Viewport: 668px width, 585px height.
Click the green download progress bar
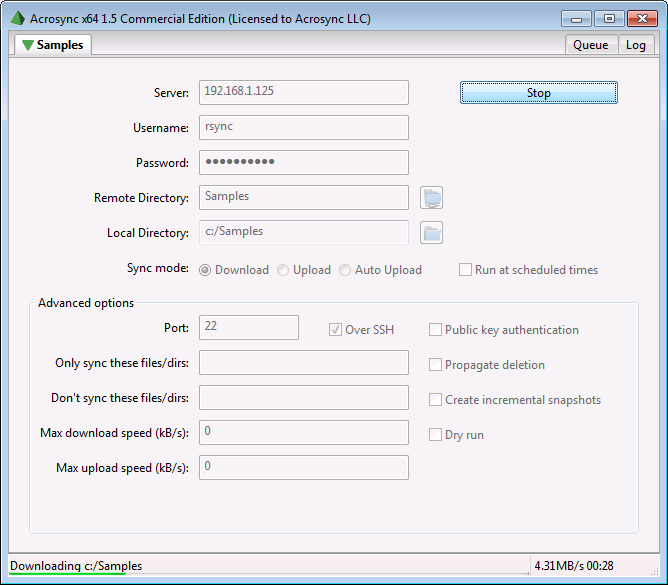[x=68, y=573]
